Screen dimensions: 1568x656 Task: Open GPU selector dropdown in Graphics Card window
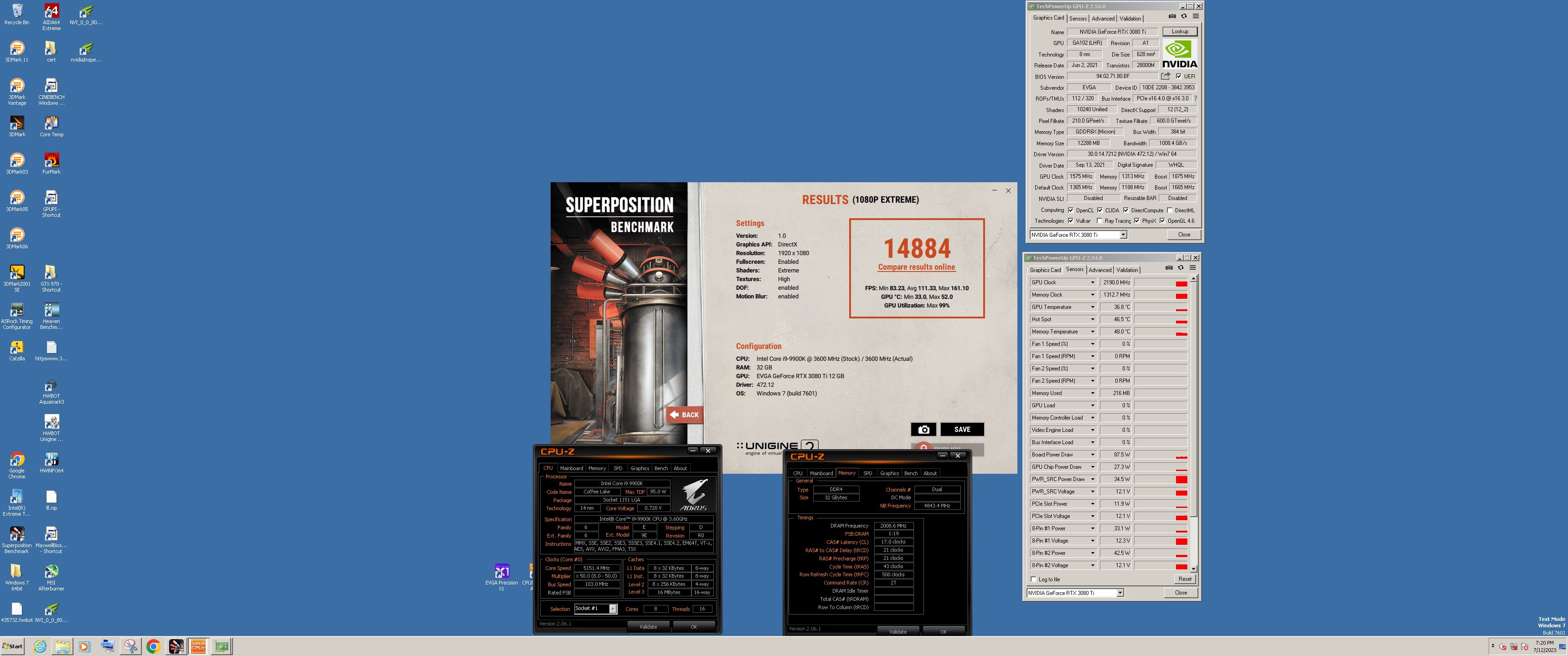click(1123, 235)
